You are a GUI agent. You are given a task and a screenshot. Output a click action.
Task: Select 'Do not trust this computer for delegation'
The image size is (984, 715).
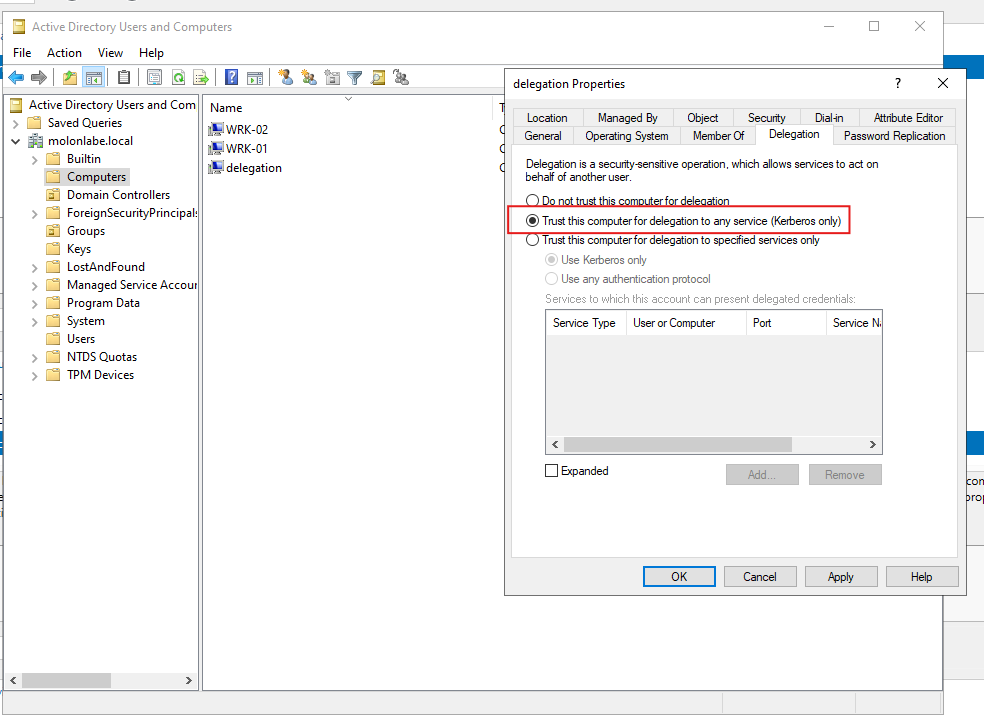533,201
